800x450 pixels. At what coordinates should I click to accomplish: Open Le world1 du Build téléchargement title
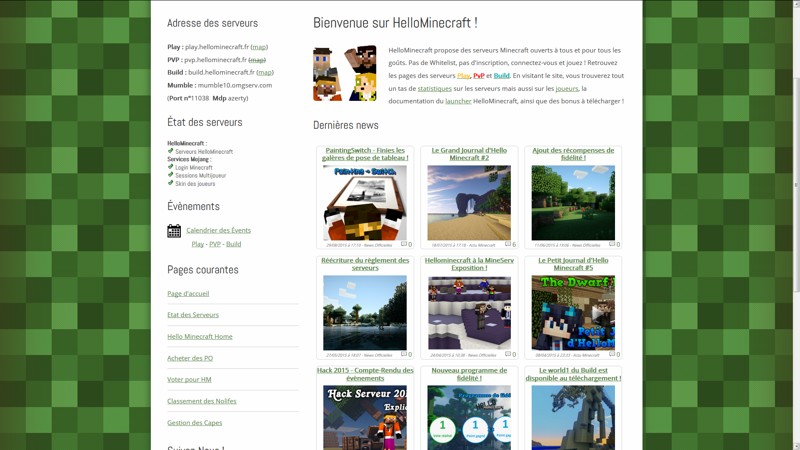point(573,374)
